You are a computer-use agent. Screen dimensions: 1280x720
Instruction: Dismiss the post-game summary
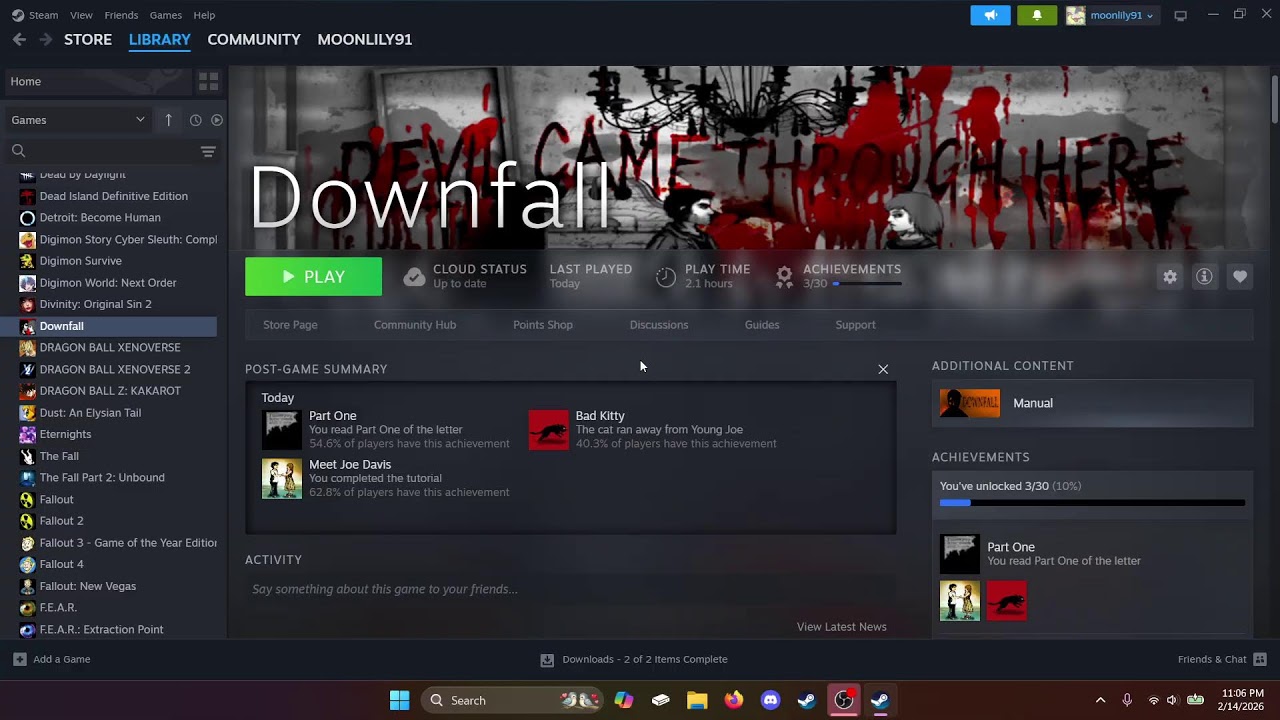(883, 369)
